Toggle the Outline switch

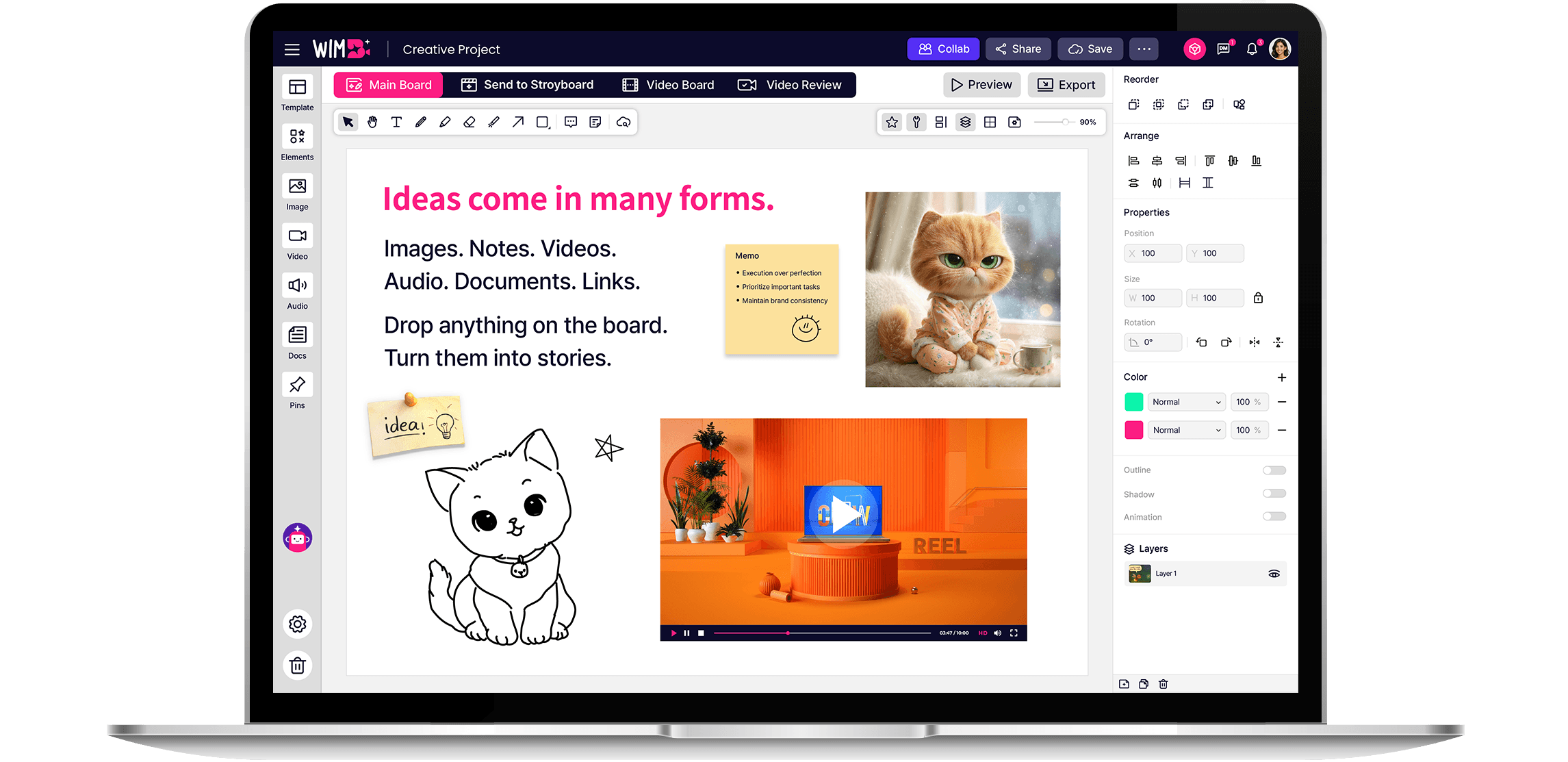pos(1274,470)
